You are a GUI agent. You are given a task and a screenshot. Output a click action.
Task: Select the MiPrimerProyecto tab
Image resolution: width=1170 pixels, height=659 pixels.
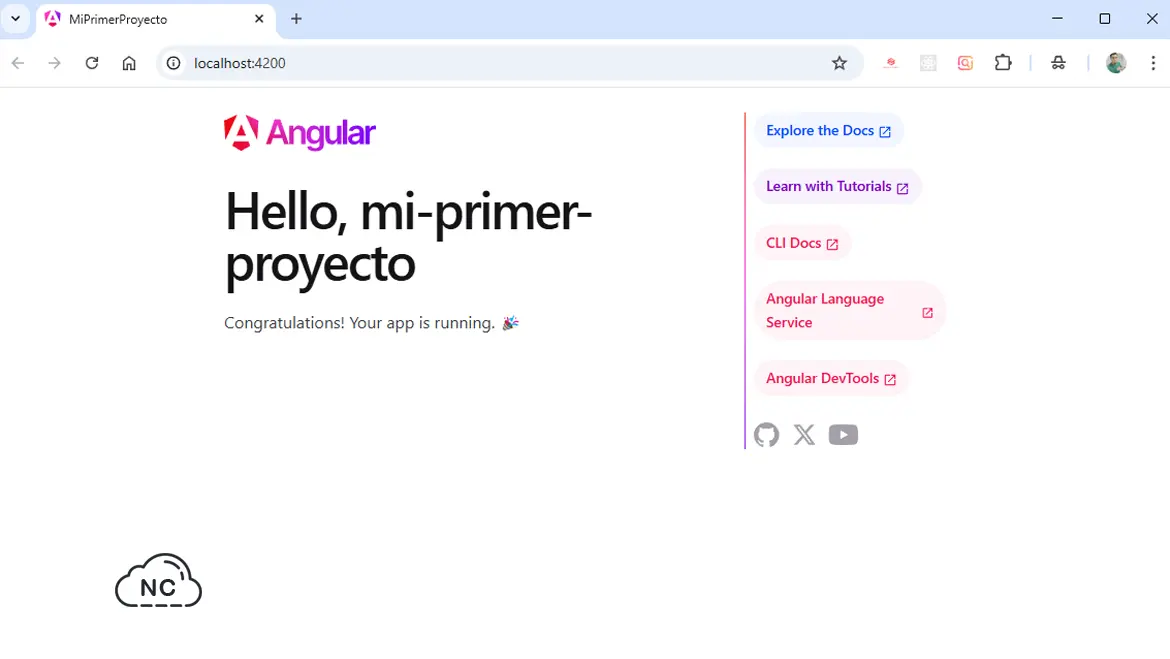[155, 19]
